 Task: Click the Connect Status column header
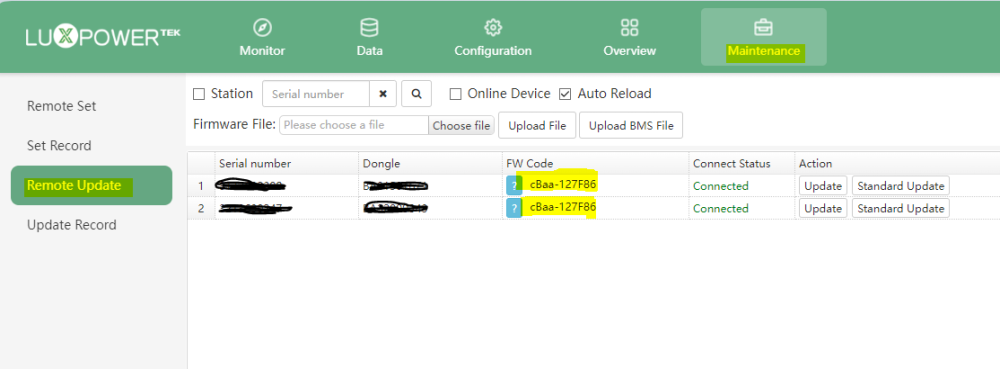click(742, 164)
